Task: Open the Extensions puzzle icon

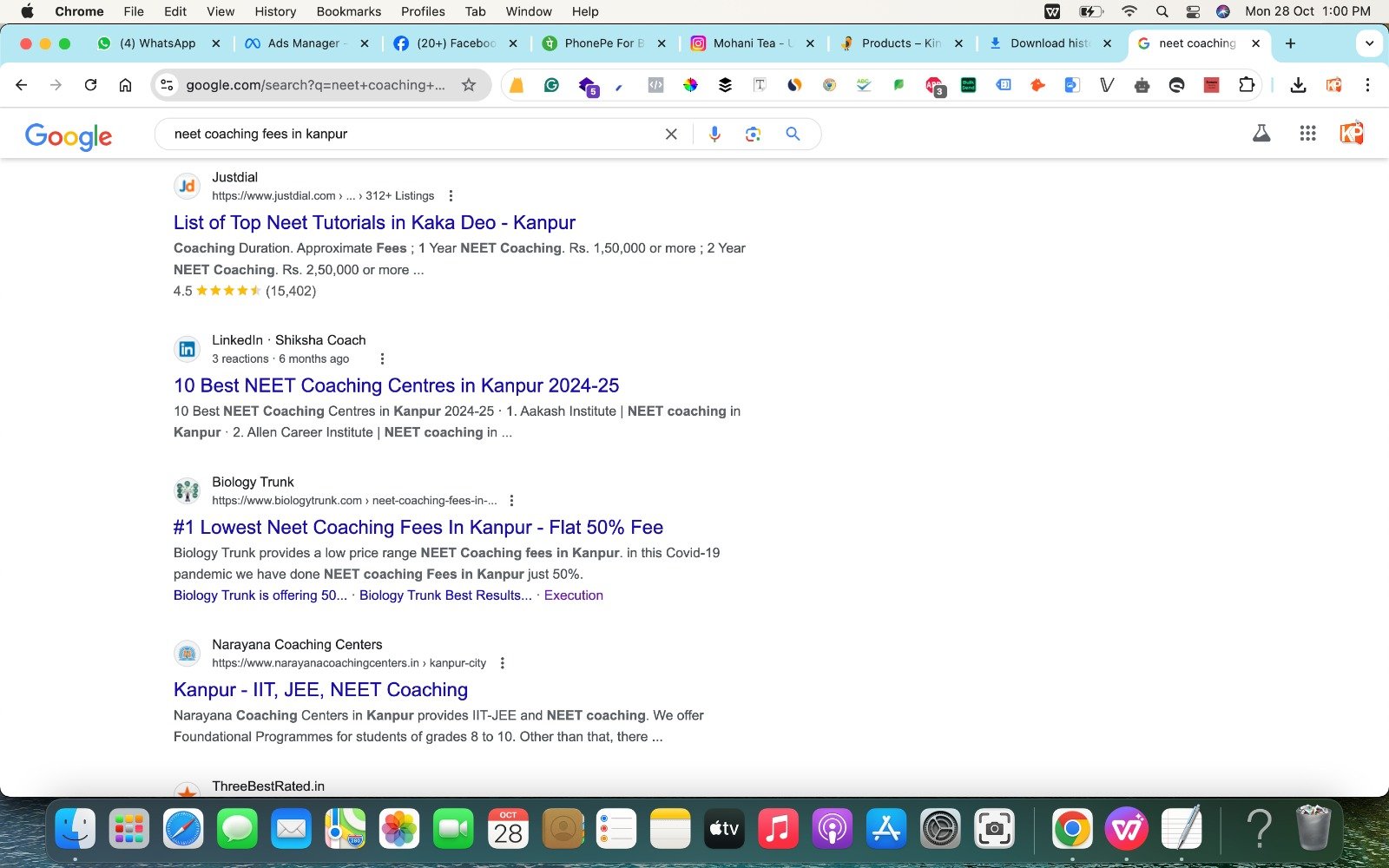Action: tap(1247, 84)
